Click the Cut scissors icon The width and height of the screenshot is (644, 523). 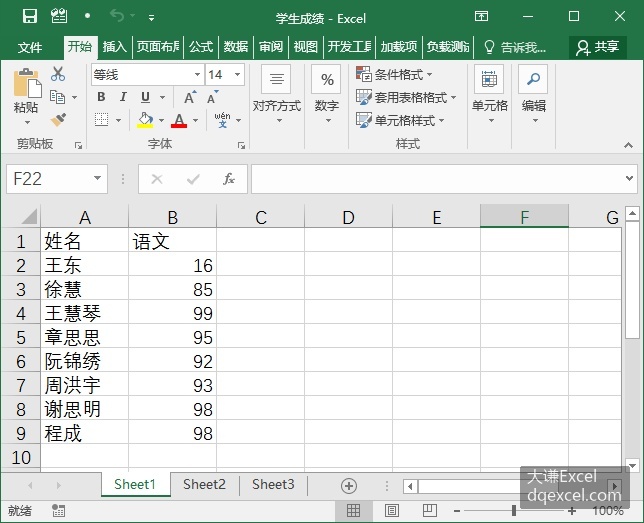[x=58, y=74]
